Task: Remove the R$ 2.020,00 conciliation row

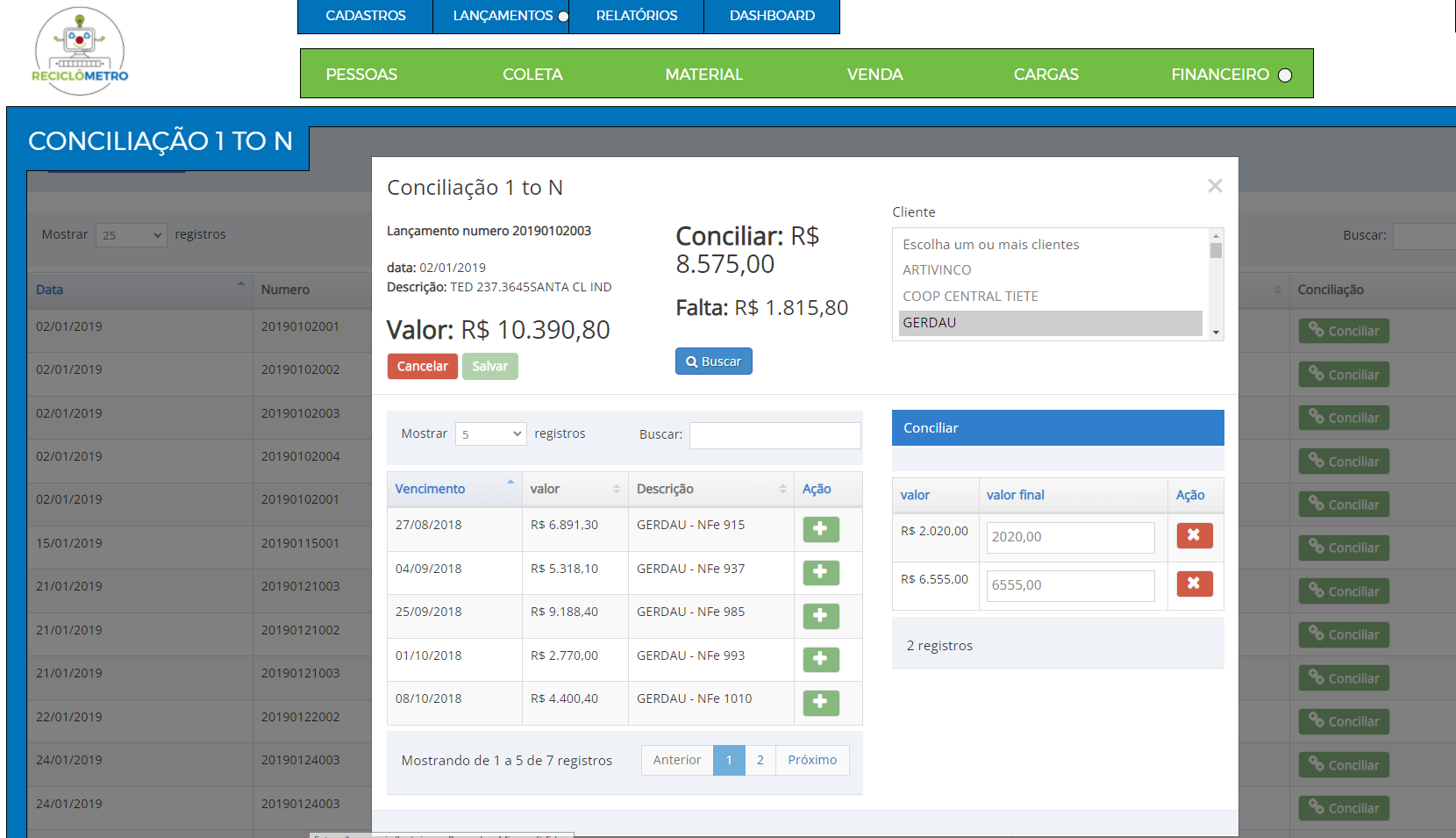Action: (x=1194, y=535)
